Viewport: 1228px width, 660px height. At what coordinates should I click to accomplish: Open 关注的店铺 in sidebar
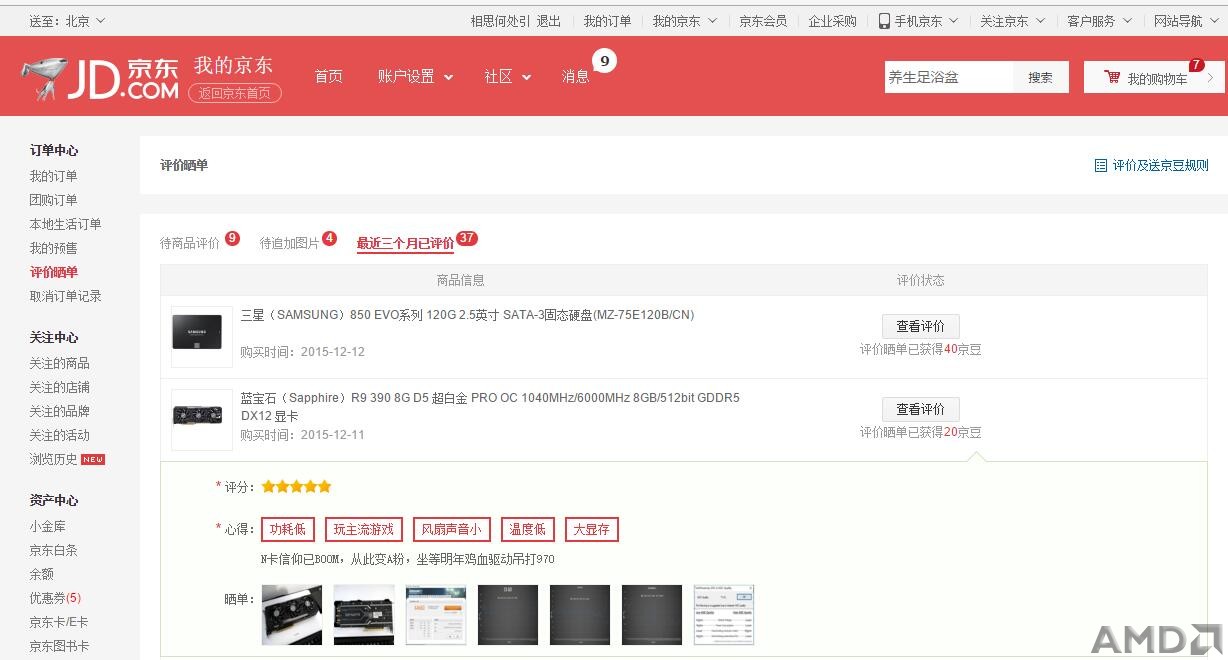pyautogui.click(x=59, y=387)
